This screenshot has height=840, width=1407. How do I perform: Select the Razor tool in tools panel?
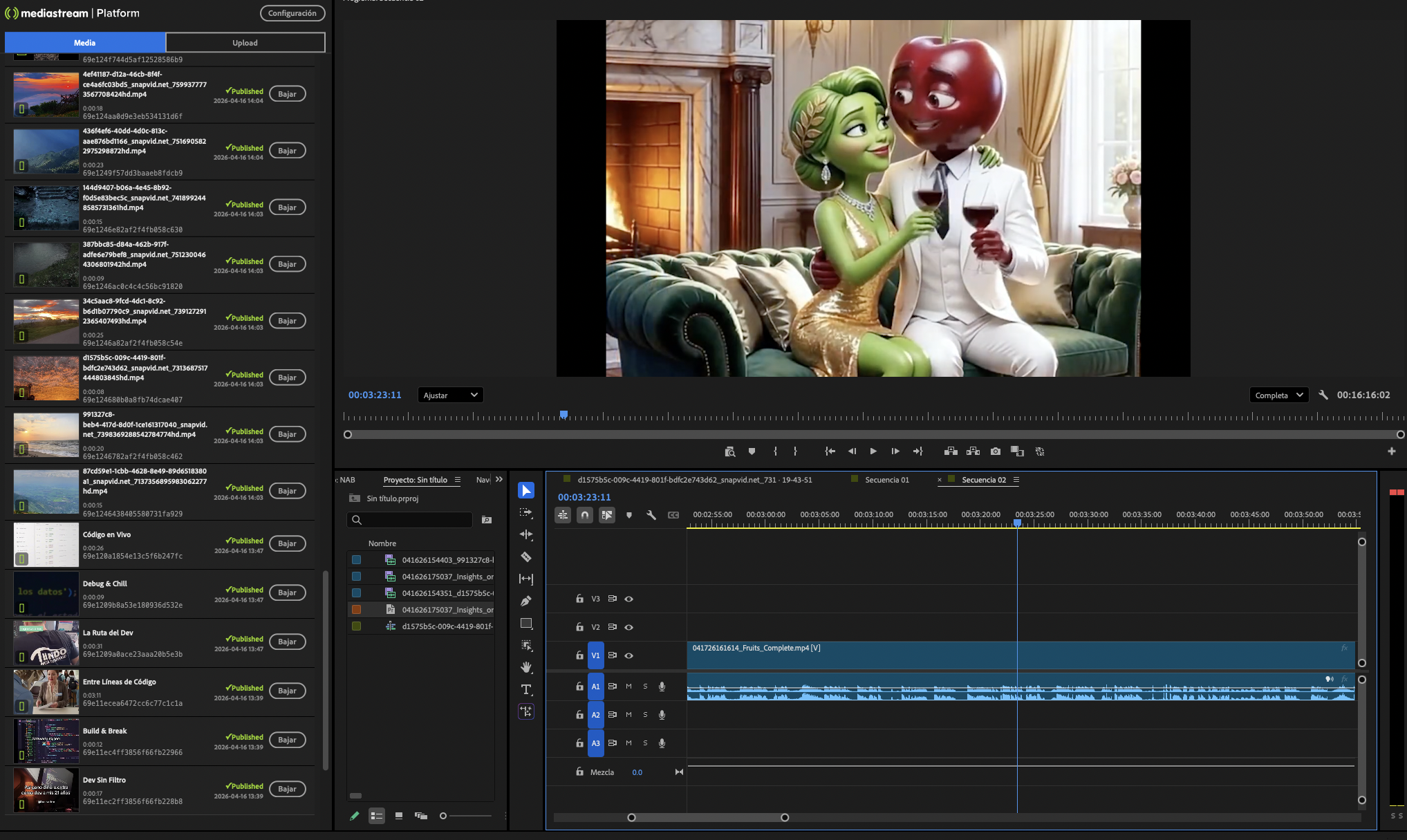[x=526, y=557]
